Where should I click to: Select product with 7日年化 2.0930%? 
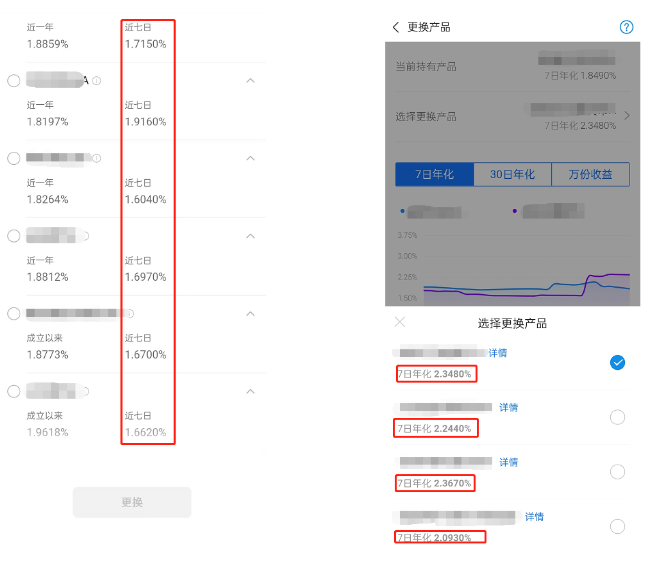617,526
